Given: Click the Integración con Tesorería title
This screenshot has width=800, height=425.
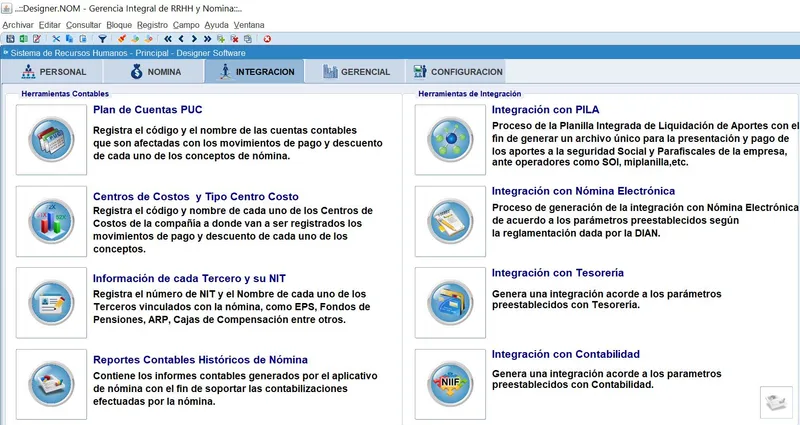Looking at the screenshot, I should (x=558, y=273).
